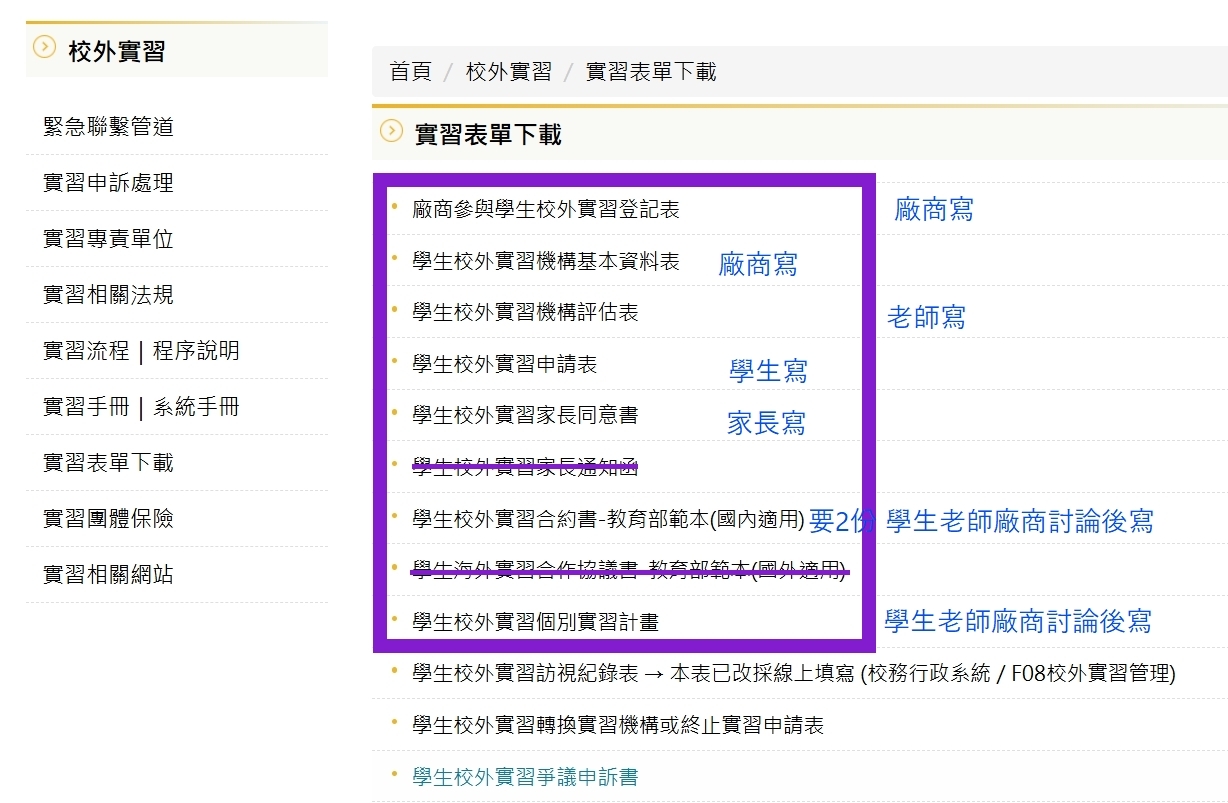Open 學生校外實習轉換實習機構或終止實習申請表
Viewport: 1228px width, 803px height.
click(x=617, y=725)
